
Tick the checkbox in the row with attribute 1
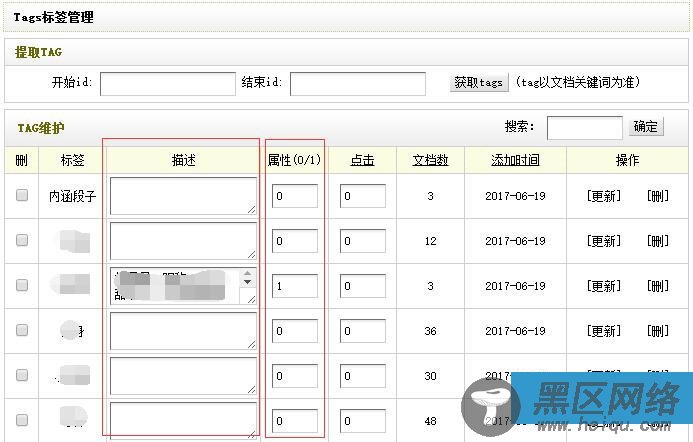pos(22,285)
